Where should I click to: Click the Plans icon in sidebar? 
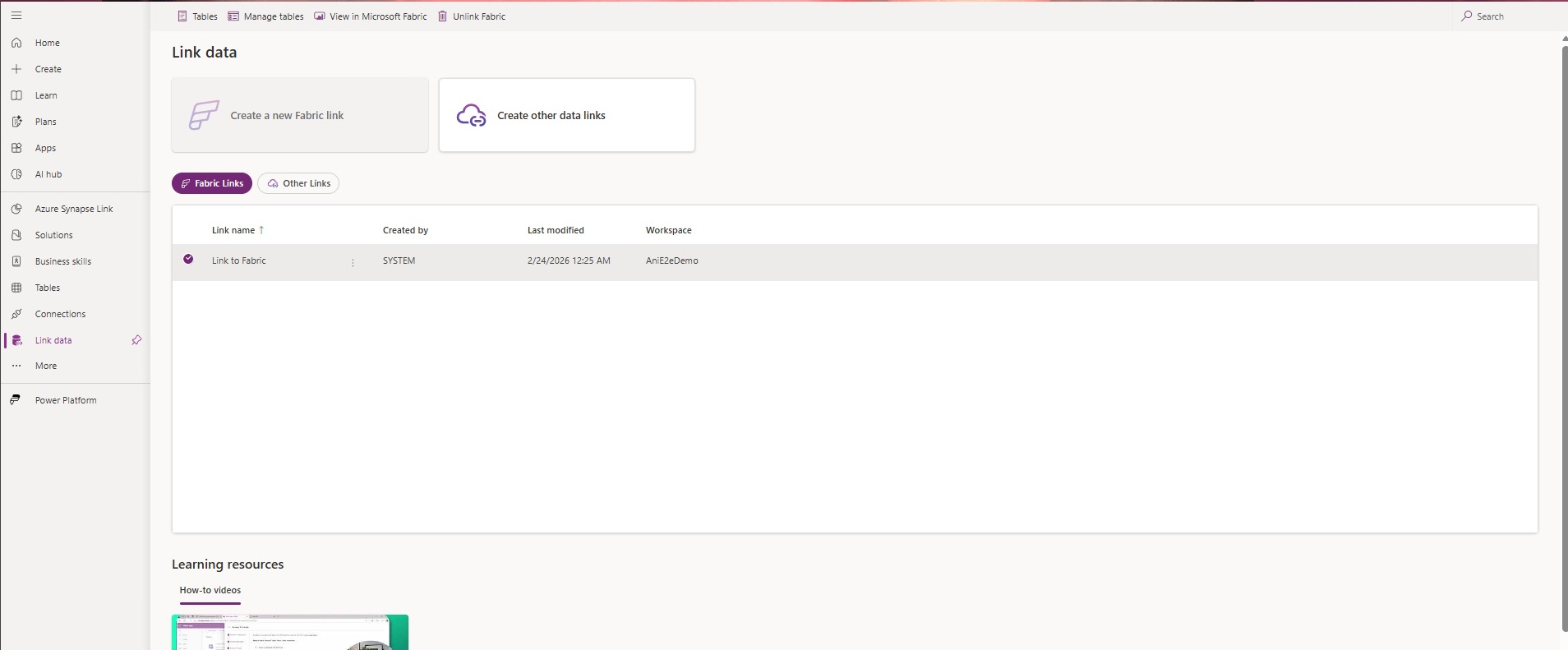(x=16, y=122)
